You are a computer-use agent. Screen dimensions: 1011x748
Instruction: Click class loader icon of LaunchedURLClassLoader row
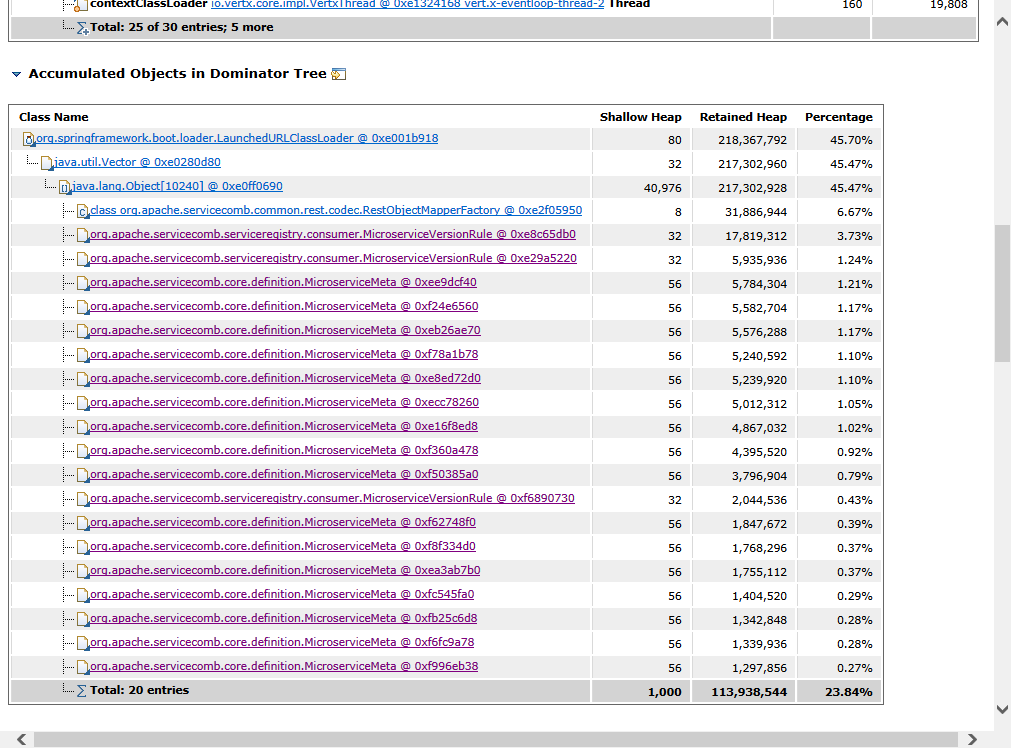28,139
